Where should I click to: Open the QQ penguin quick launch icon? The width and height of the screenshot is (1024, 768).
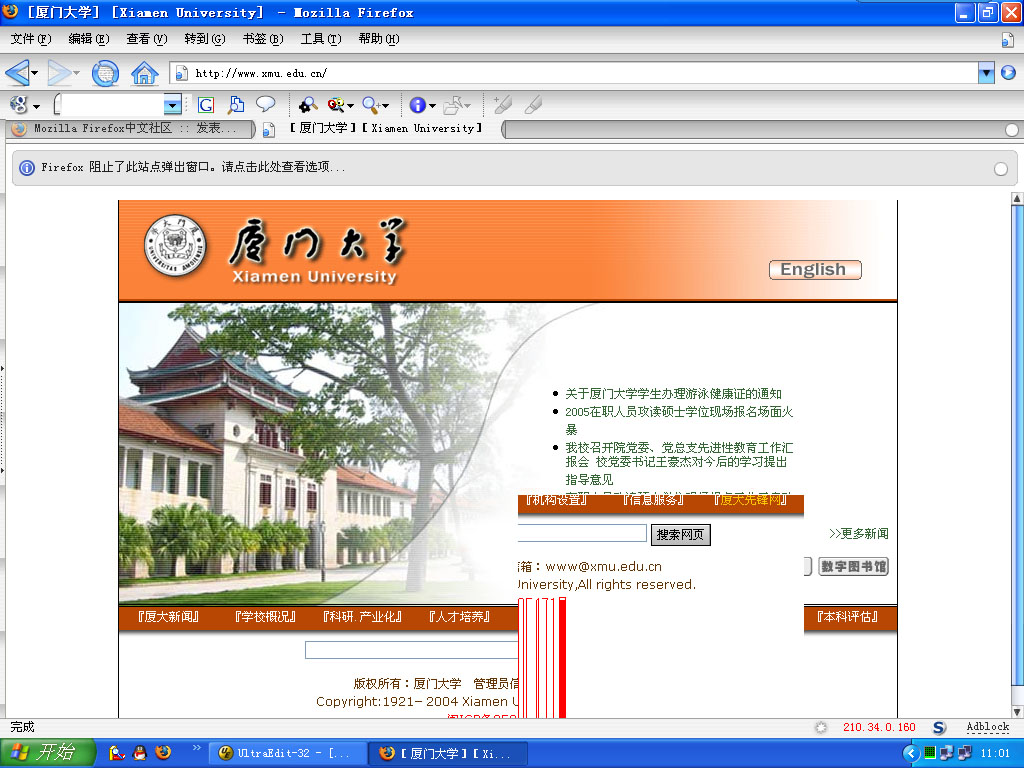pyautogui.click(x=140, y=753)
